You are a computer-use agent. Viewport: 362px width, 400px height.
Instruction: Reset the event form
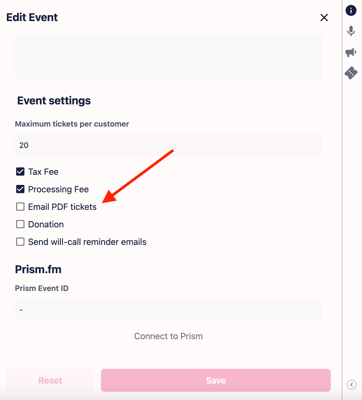point(50,380)
